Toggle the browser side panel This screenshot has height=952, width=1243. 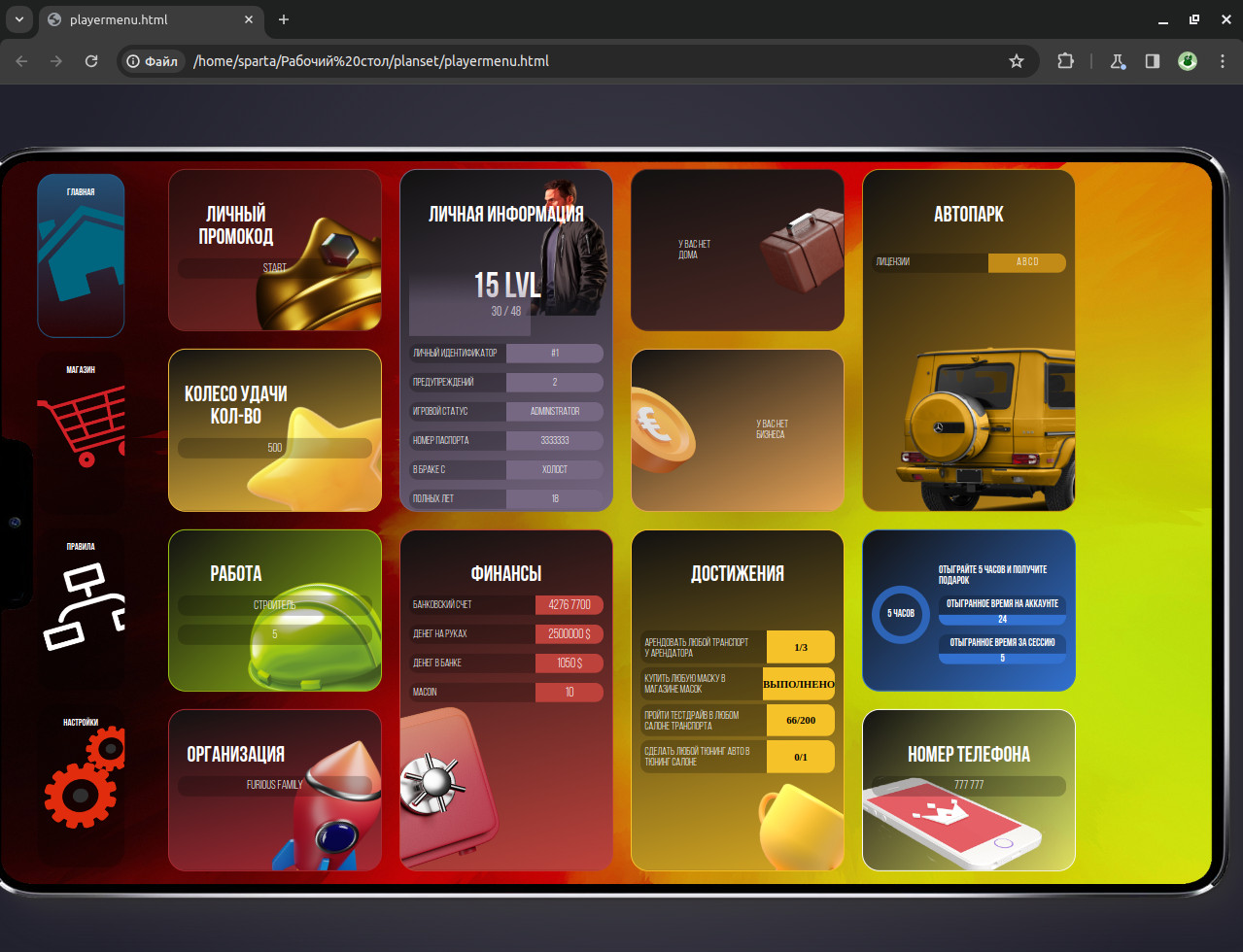[1153, 61]
